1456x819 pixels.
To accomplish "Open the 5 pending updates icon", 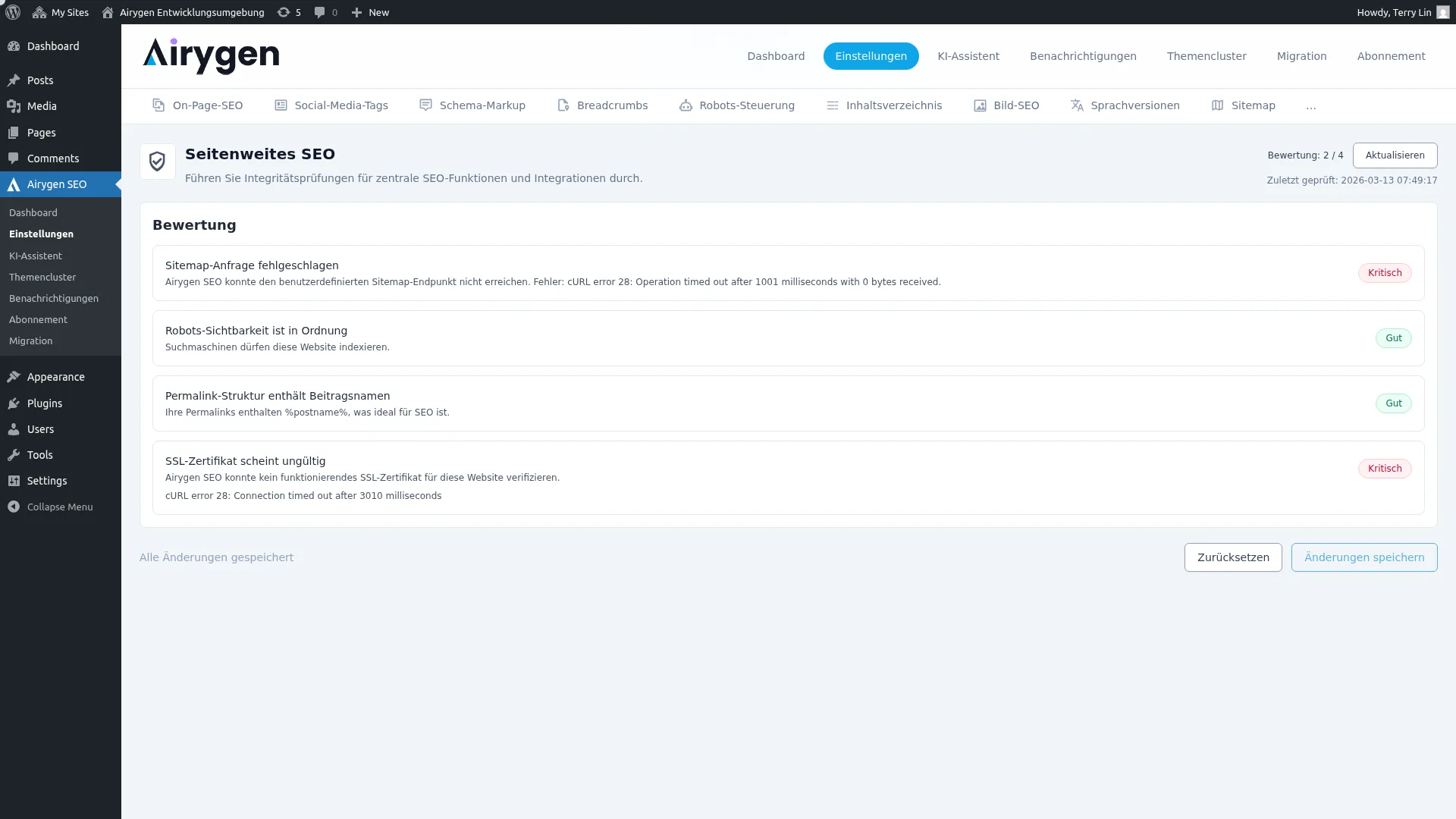I will click(x=289, y=12).
